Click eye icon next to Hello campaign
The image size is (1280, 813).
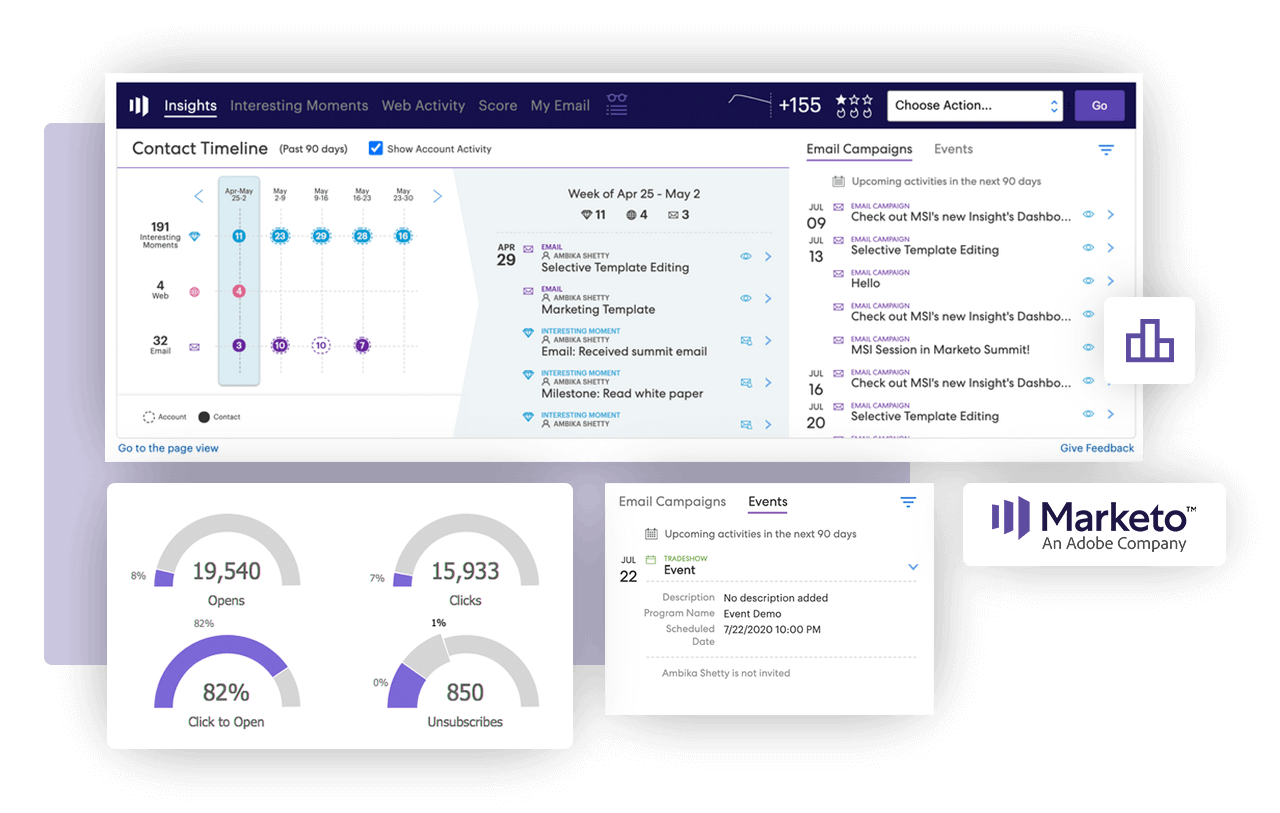[x=1088, y=281]
